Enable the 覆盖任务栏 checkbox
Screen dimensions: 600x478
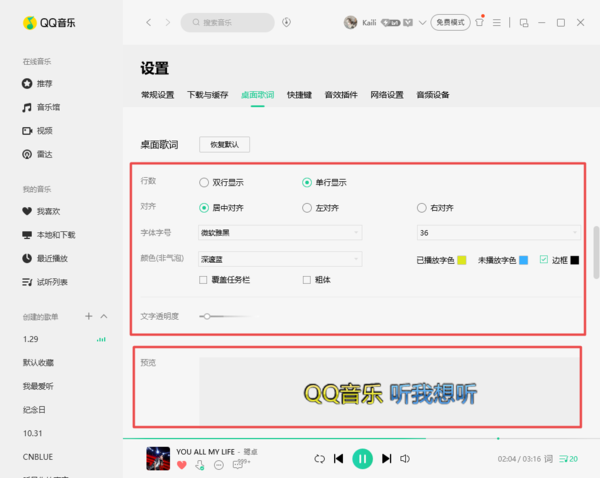coord(205,280)
